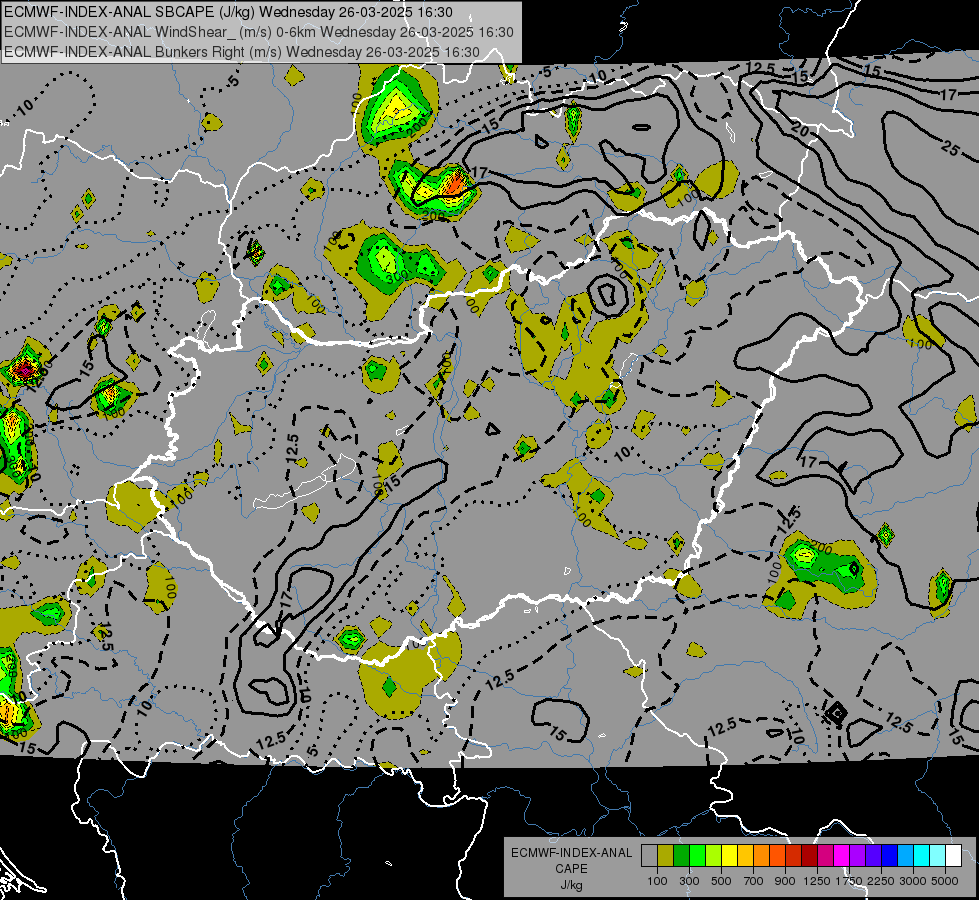Viewport: 979px width, 900px height.
Task: Click the gray swatch in the CAPE legend
Action: (649, 856)
